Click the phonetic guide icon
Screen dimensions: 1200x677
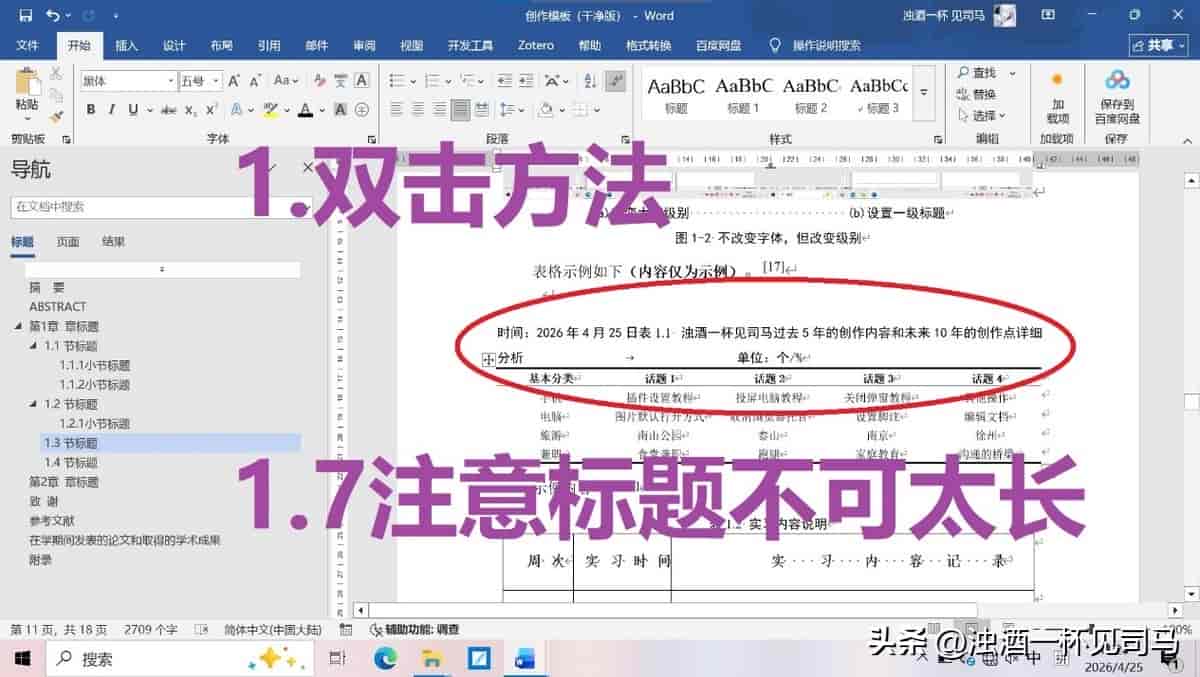(342, 81)
